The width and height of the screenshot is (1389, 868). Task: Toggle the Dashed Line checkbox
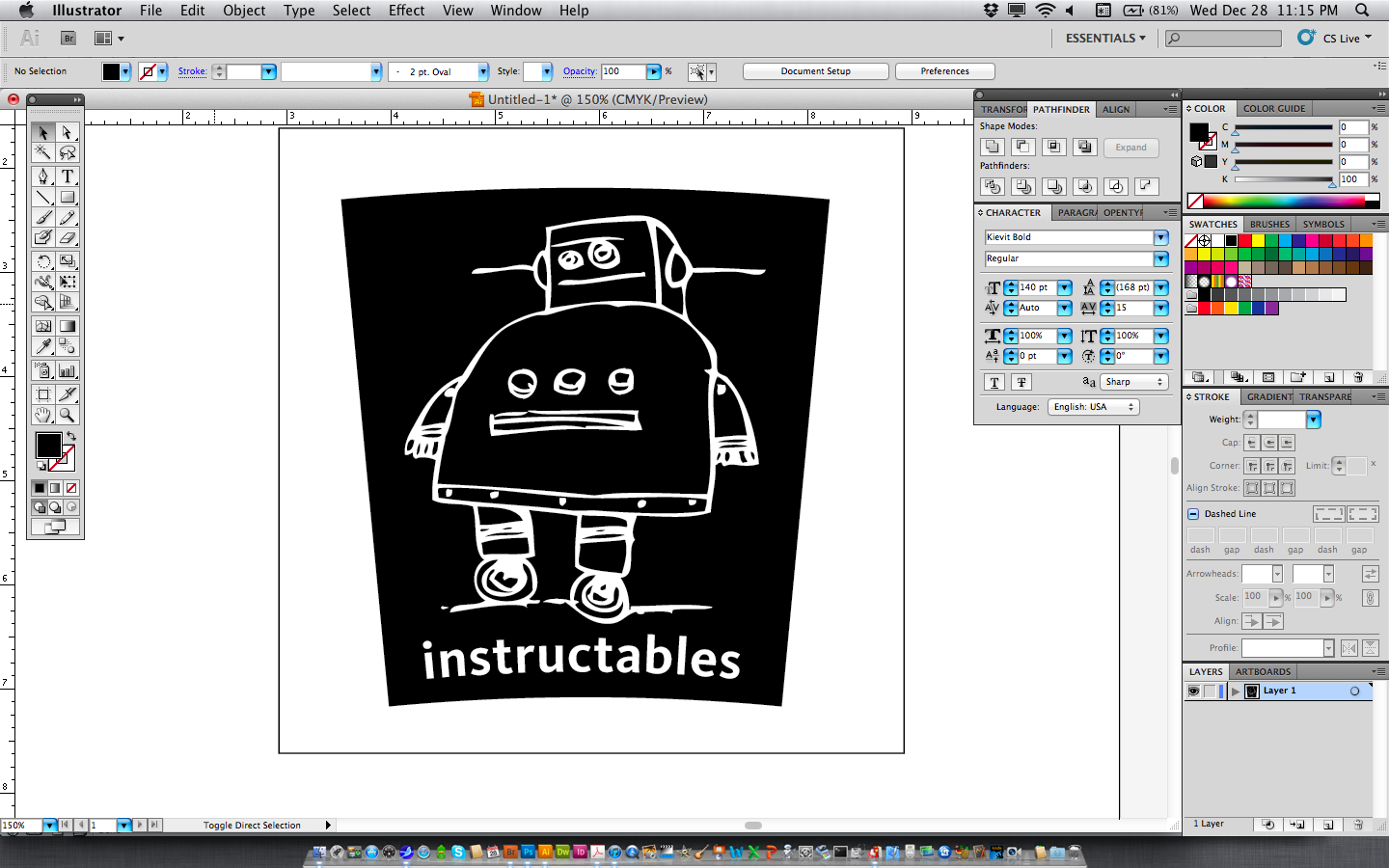[x=1193, y=514]
